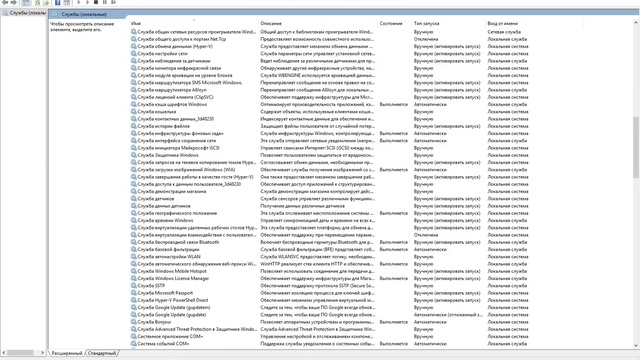Screen dimensions: 640x360
Task: Click the left pane horizontal scrollbar thumb
Action: [20, 353]
